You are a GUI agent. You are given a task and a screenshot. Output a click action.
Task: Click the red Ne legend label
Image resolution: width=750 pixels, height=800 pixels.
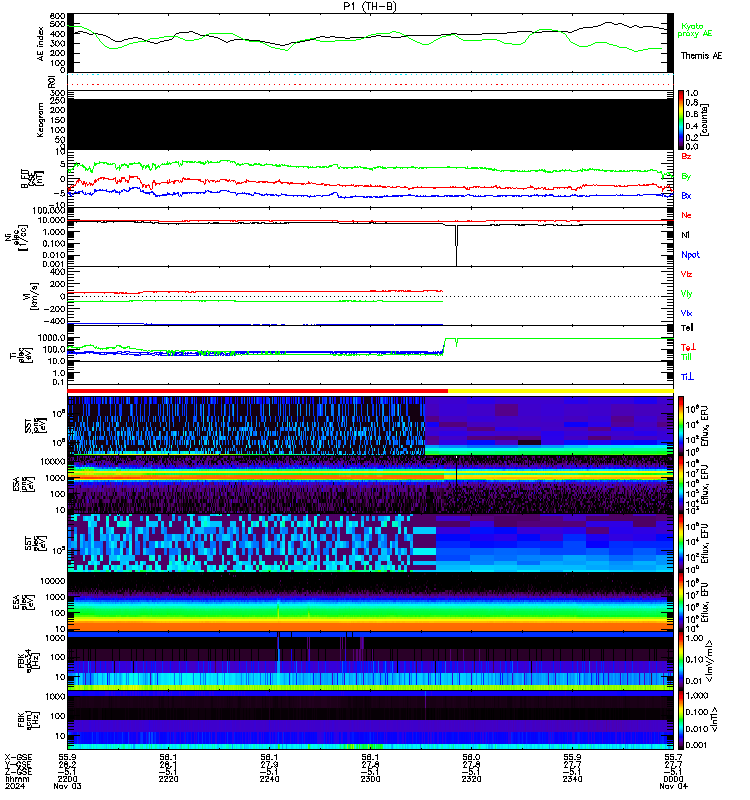[686, 215]
